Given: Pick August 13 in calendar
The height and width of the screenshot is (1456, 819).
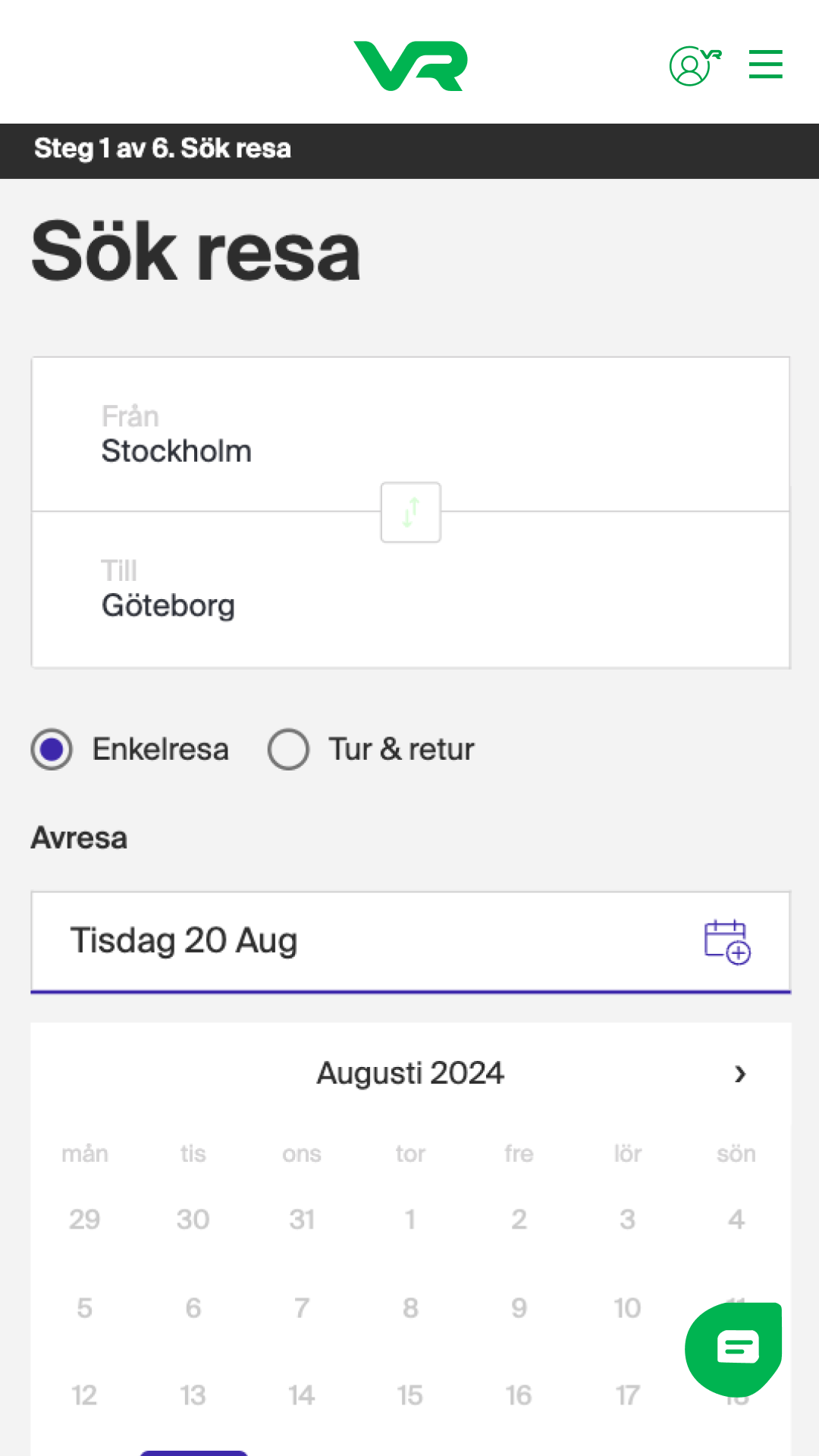Looking at the screenshot, I should pyautogui.click(x=193, y=1395).
